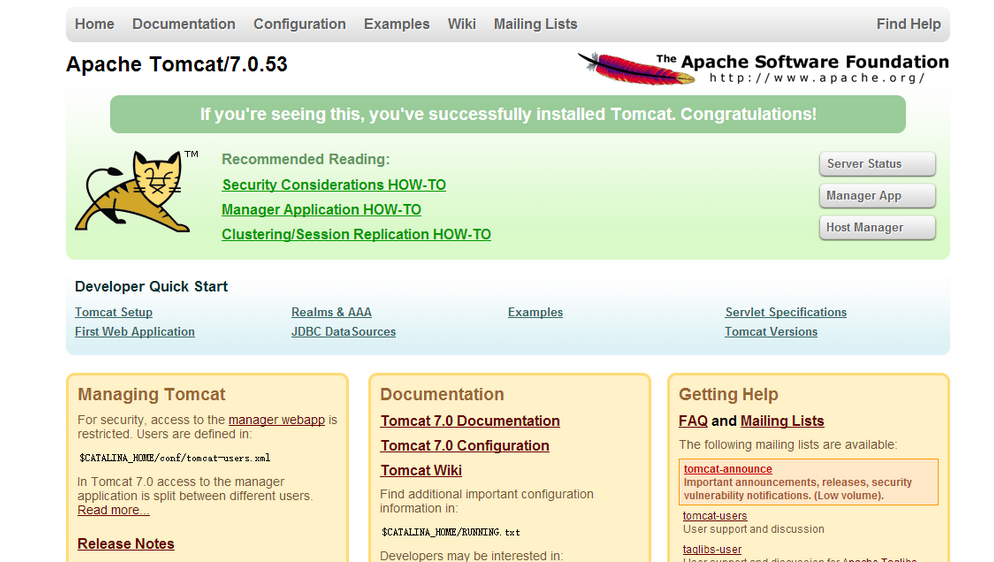Image resolution: width=994 pixels, height=562 pixels.
Task: Click $CATALINA_HOME/conf/tomcat-users.xml path text
Action: (x=175, y=458)
